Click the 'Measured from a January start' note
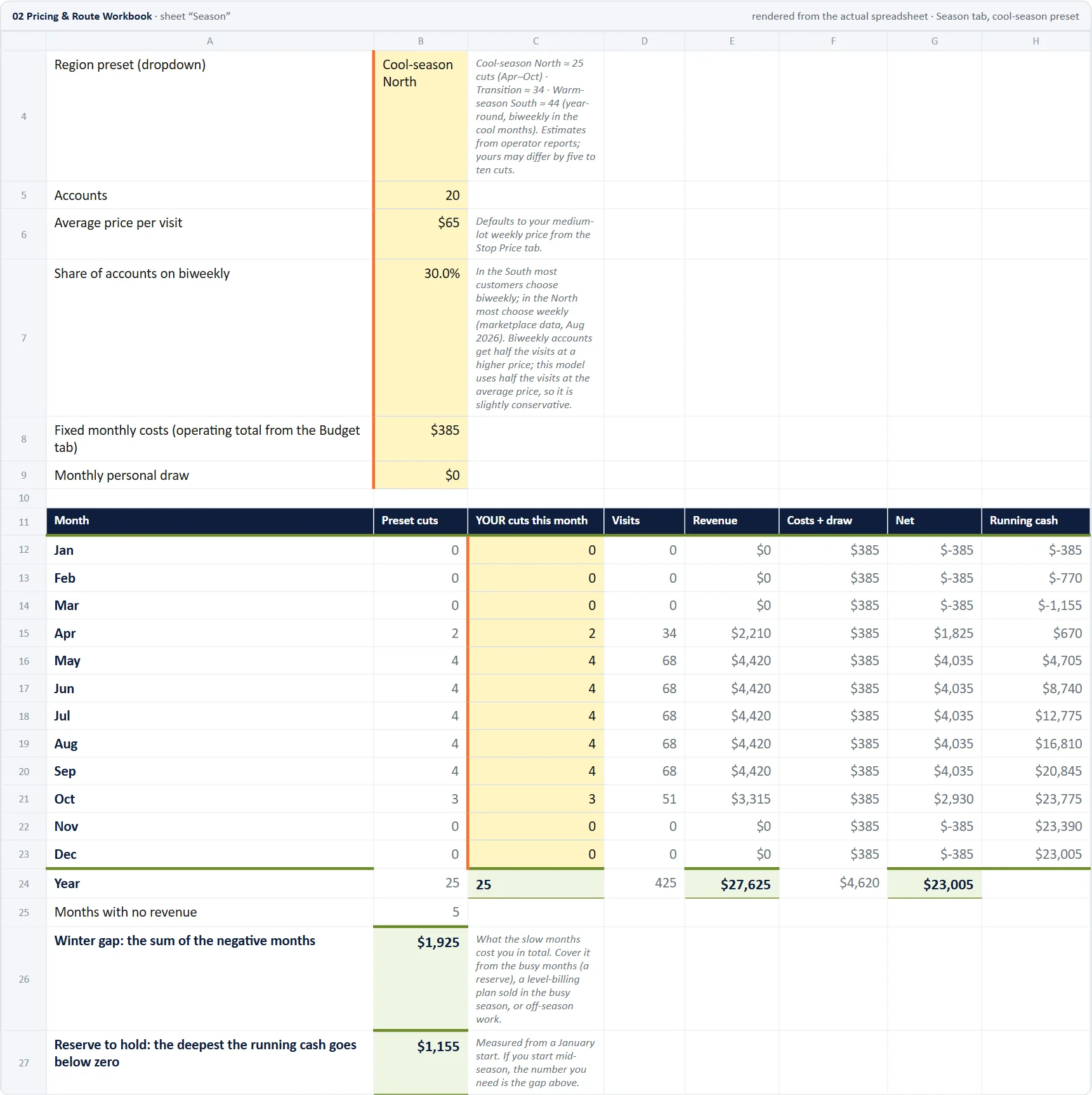This screenshot has height=1095, width=1092. pos(535,1063)
